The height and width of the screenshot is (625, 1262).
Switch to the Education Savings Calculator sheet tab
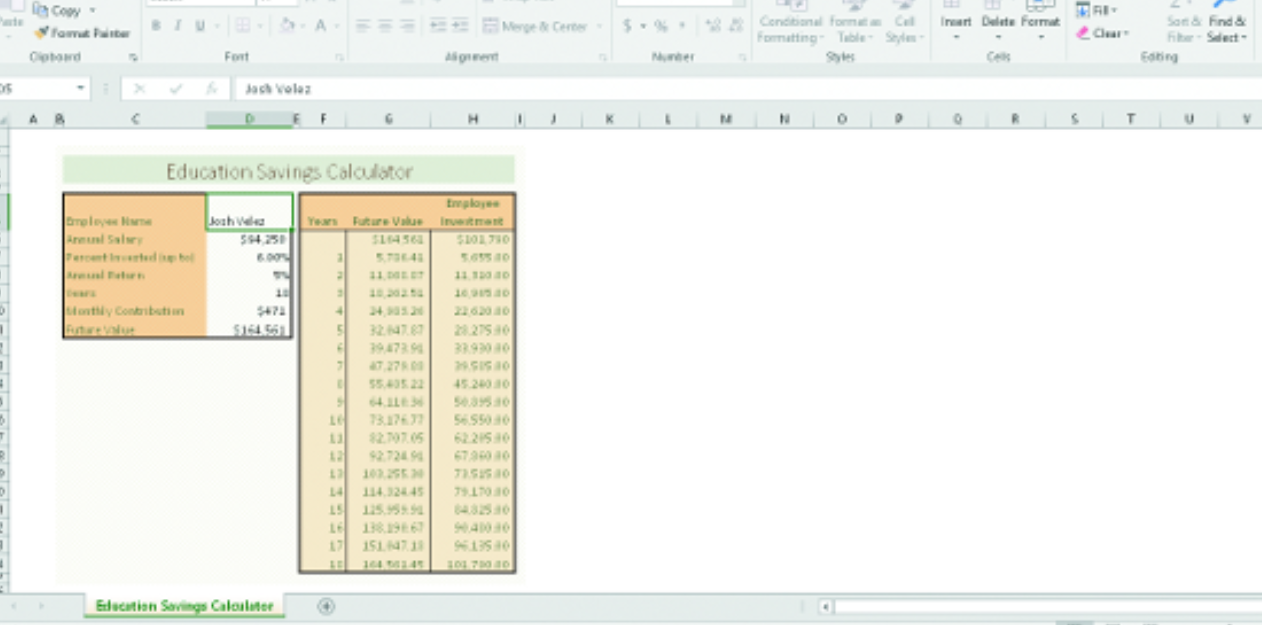pyautogui.click(x=183, y=606)
